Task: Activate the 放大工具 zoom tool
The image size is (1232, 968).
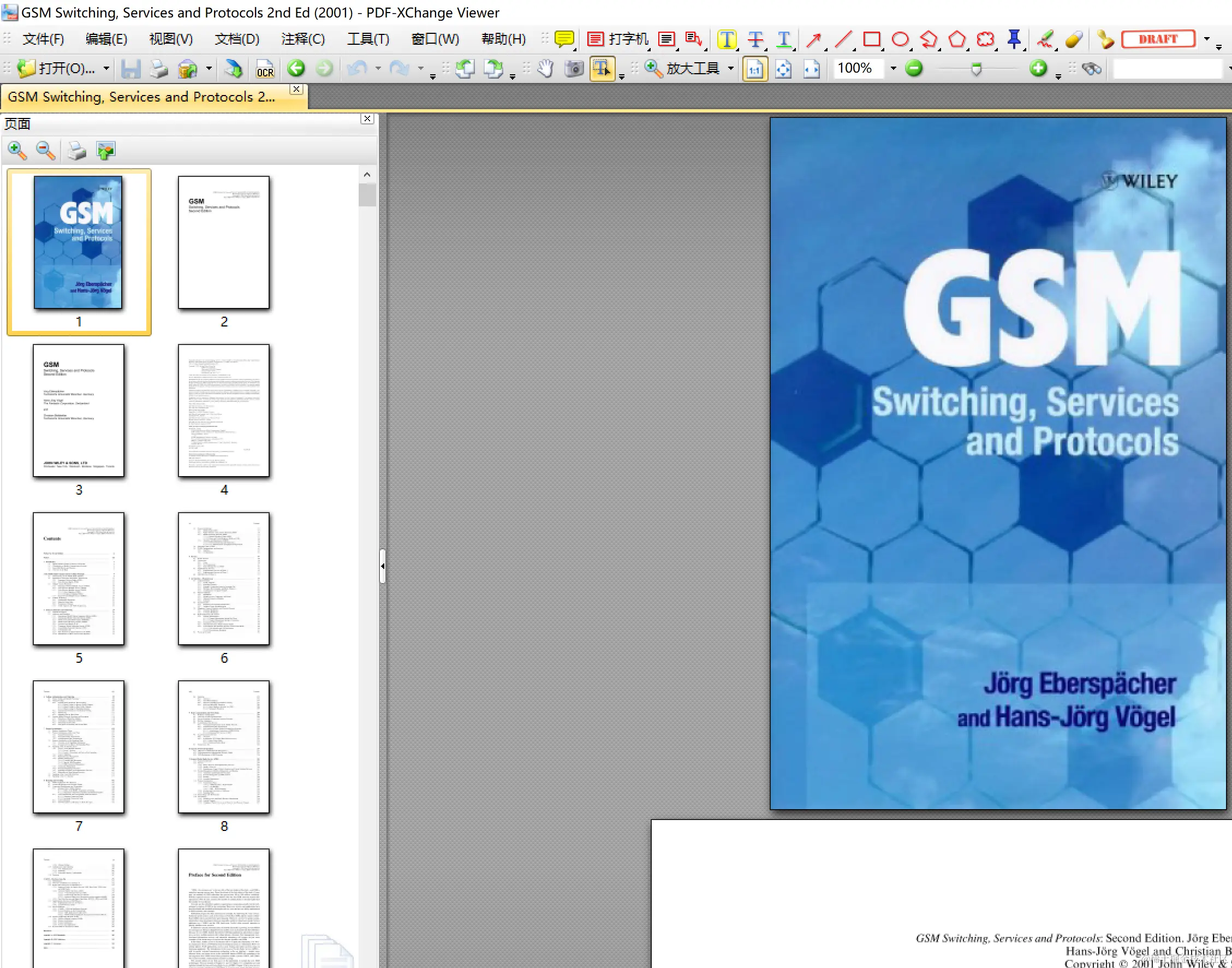Action: (x=682, y=69)
